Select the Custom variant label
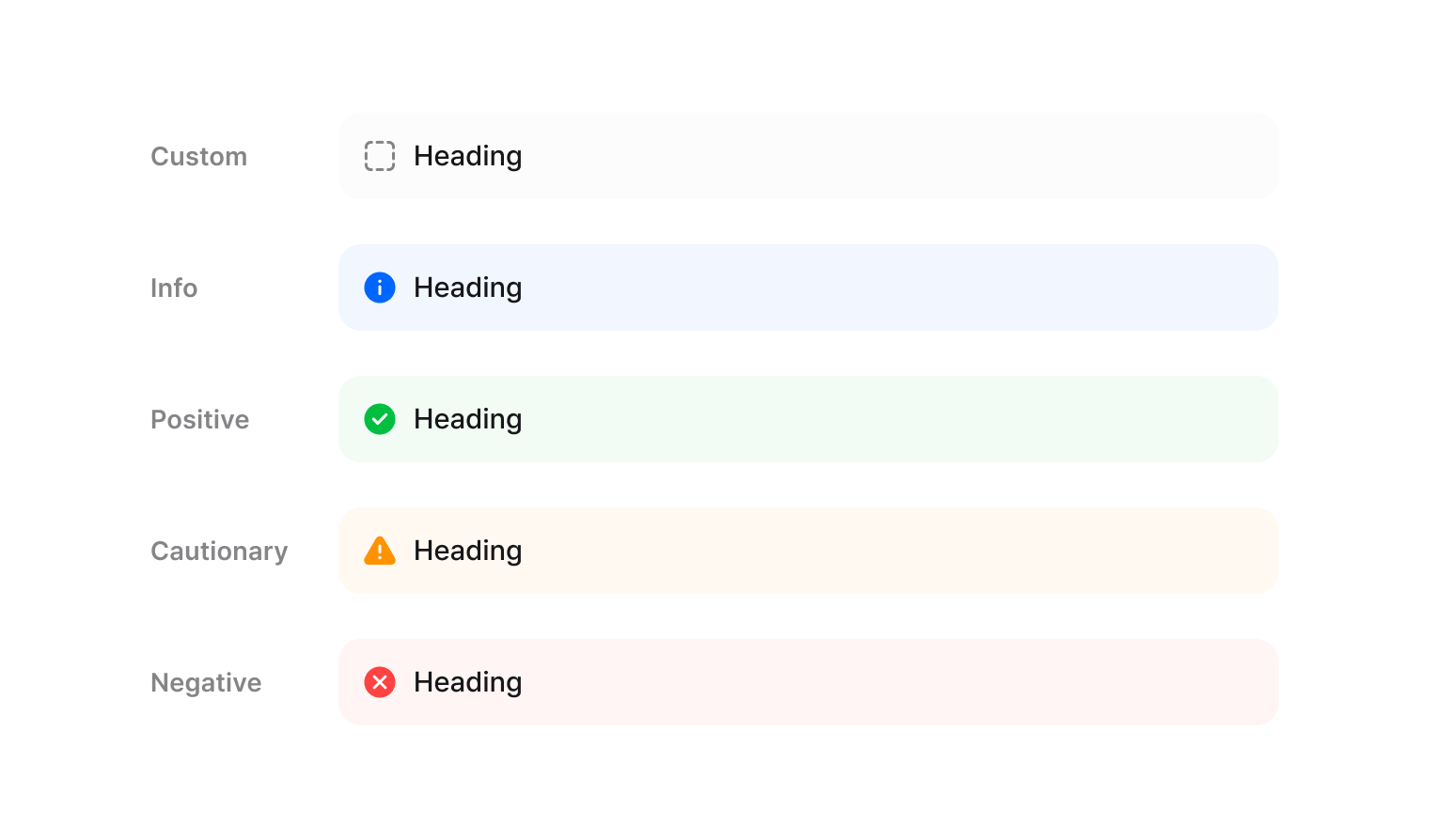This screenshot has width=1429, height=840. (x=198, y=156)
